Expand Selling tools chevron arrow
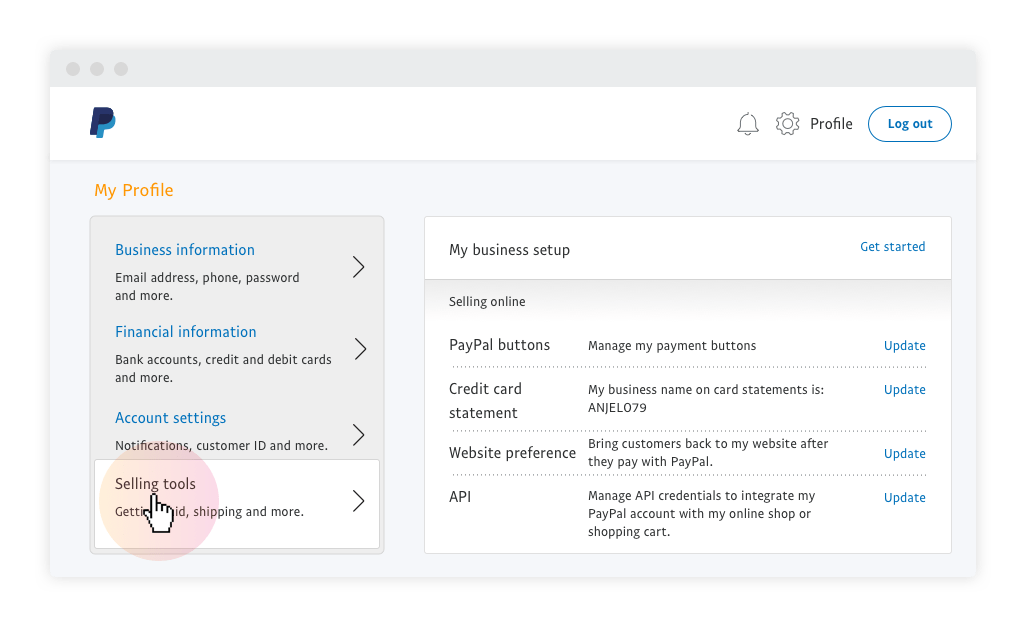 click(358, 501)
